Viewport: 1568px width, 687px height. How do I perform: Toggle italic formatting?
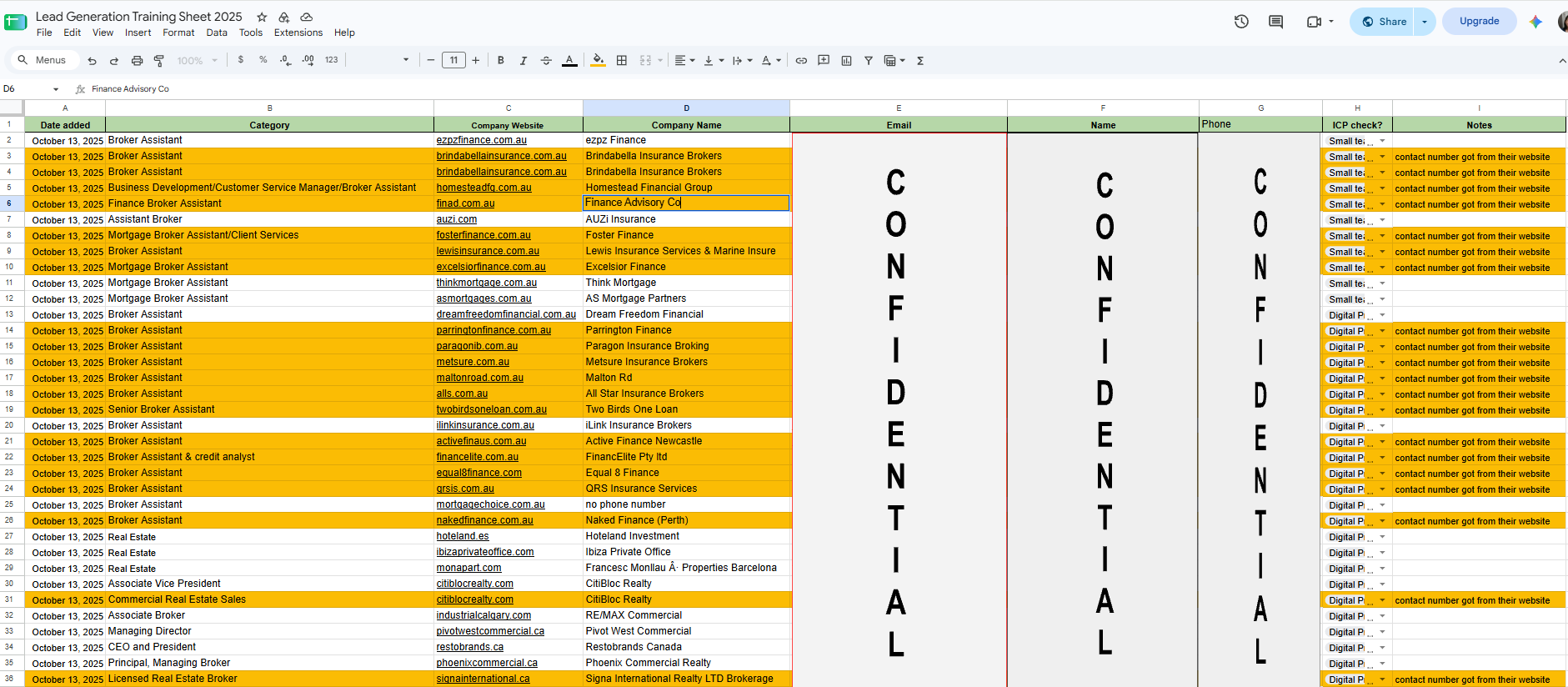click(x=524, y=60)
